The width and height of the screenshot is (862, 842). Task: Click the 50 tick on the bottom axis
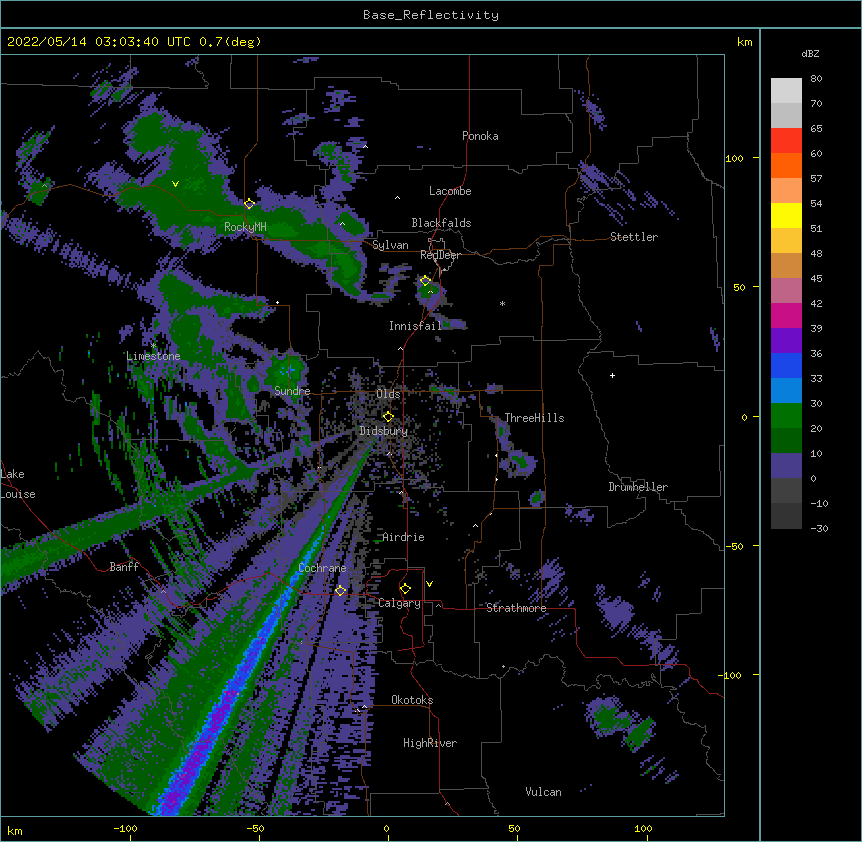pos(514,828)
